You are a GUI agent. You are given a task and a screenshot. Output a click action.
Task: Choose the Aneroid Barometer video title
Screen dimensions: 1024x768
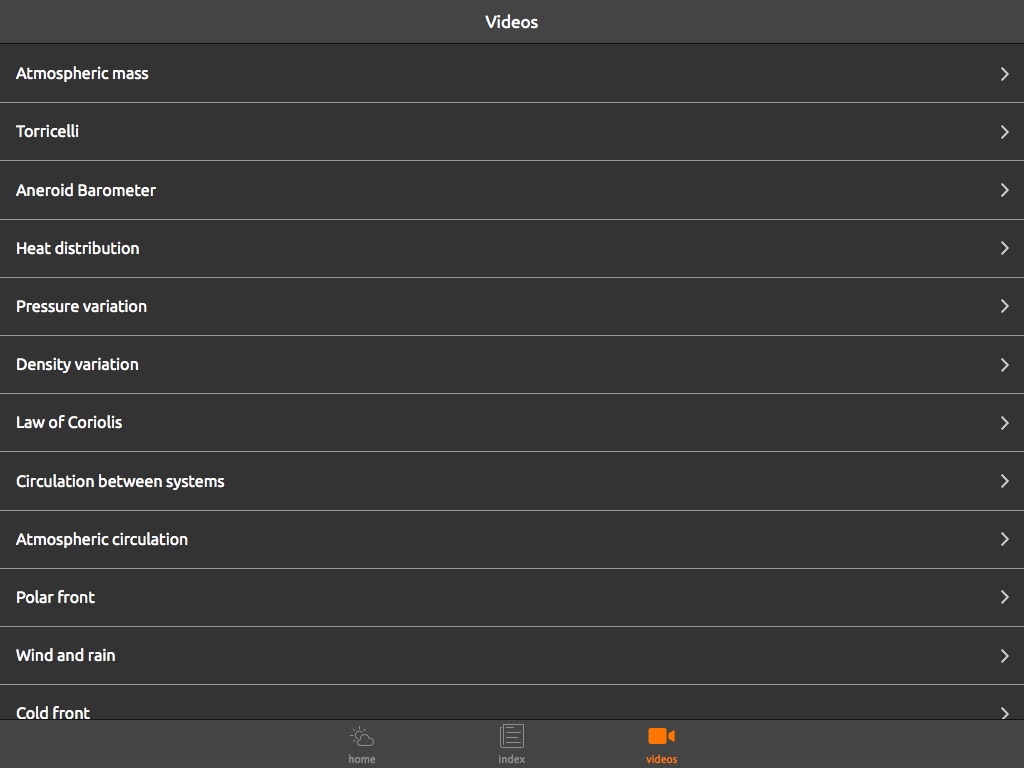click(86, 190)
